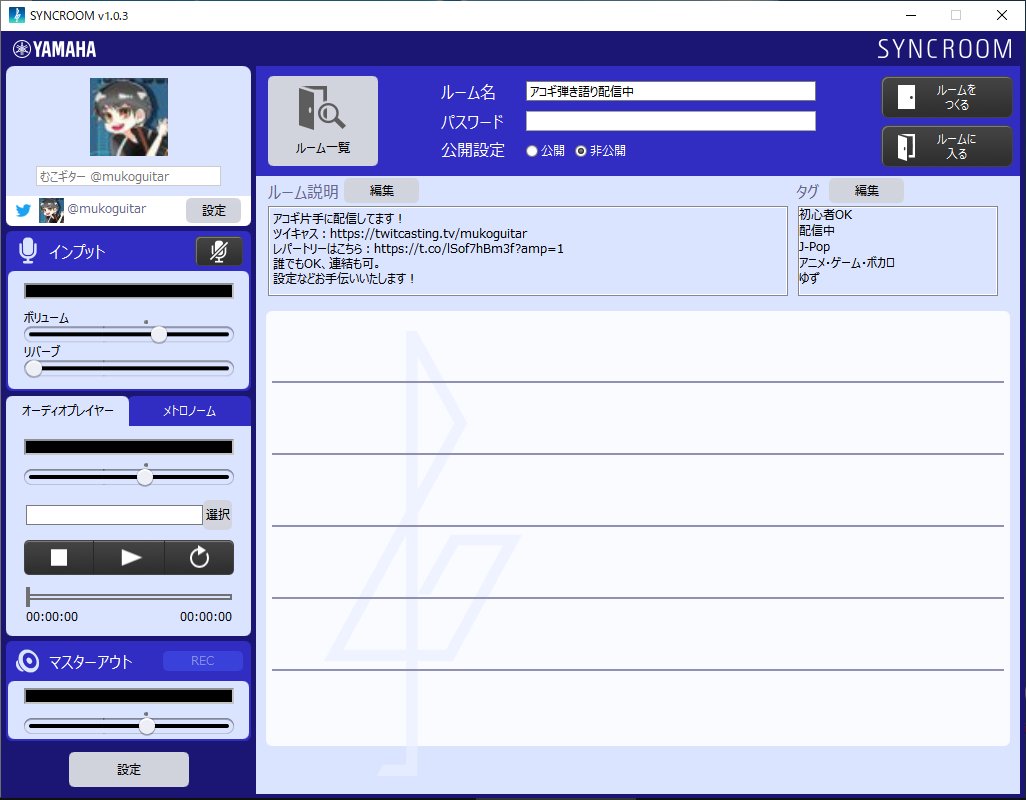
Task: Click the enter room (ルームに入る) button
Action: (x=947, y=147)
